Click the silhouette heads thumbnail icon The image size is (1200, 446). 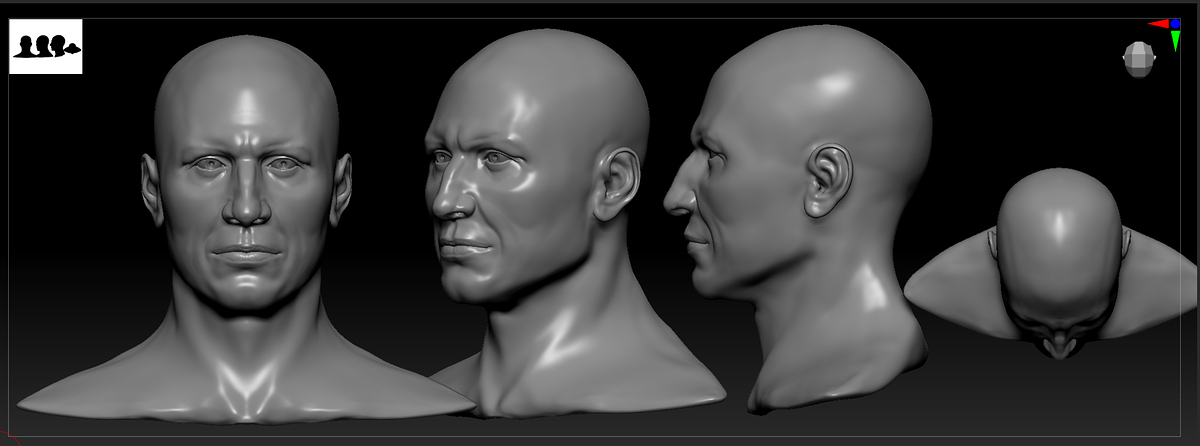pos(46,47)
